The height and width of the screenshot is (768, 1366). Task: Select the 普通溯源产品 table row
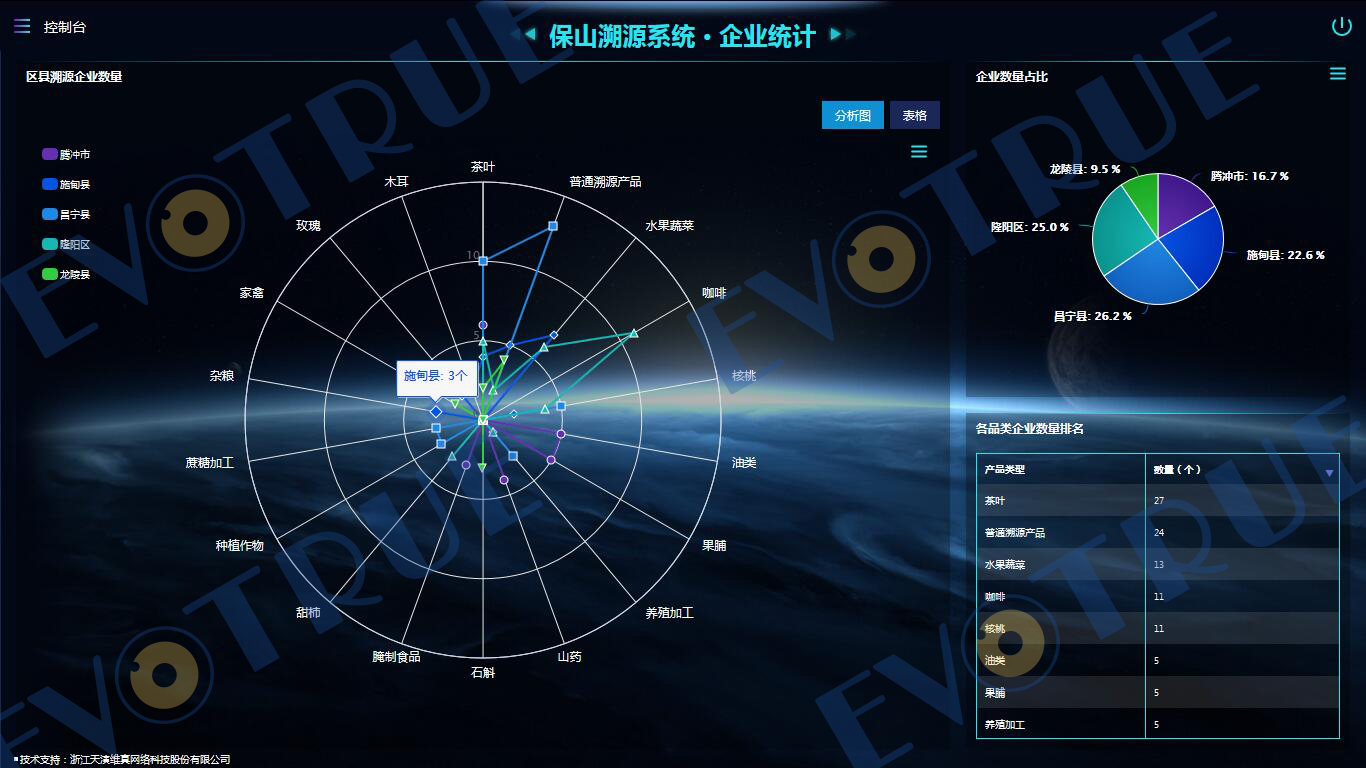pyautogui.click(x=1158, y=532)
